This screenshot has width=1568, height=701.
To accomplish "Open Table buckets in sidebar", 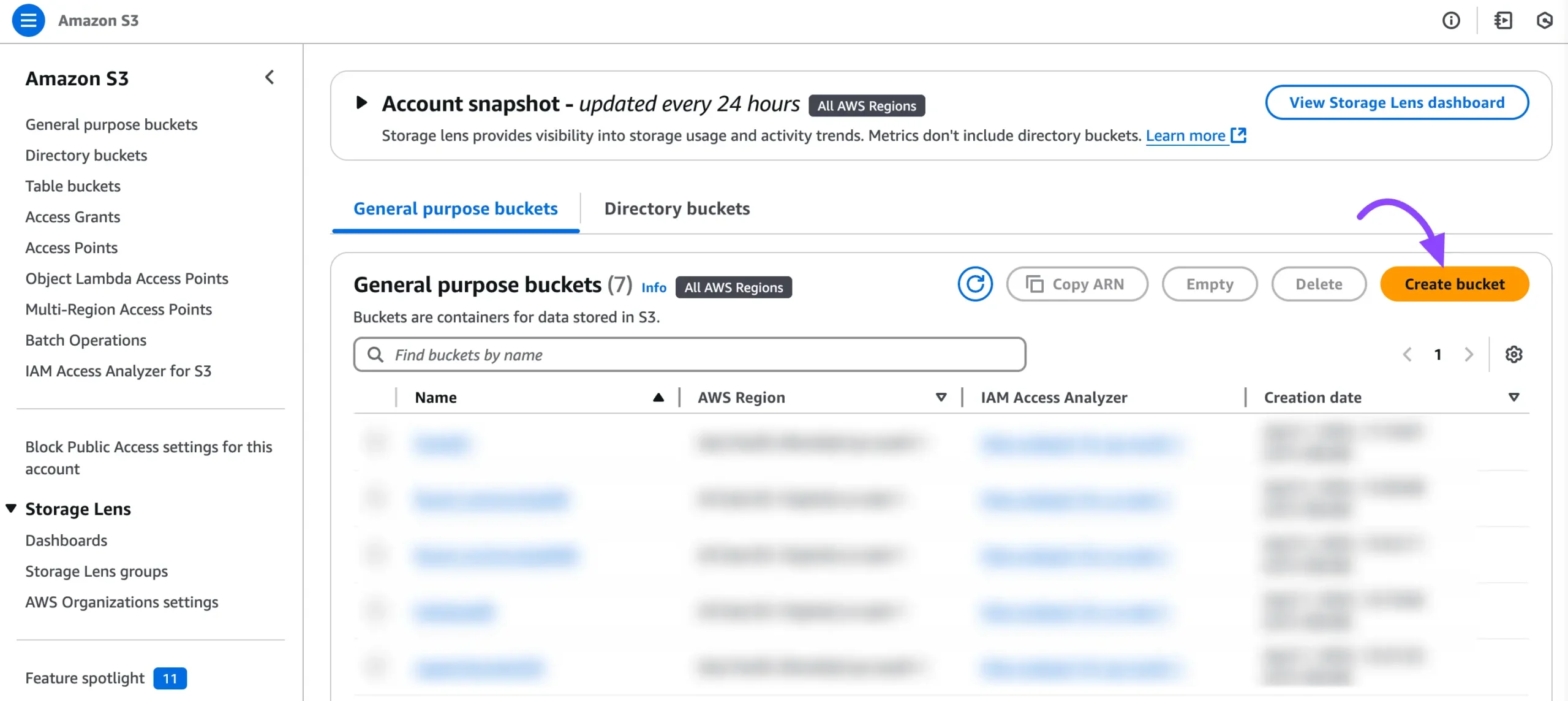I will pyautogui.click(x=73, y=186).
